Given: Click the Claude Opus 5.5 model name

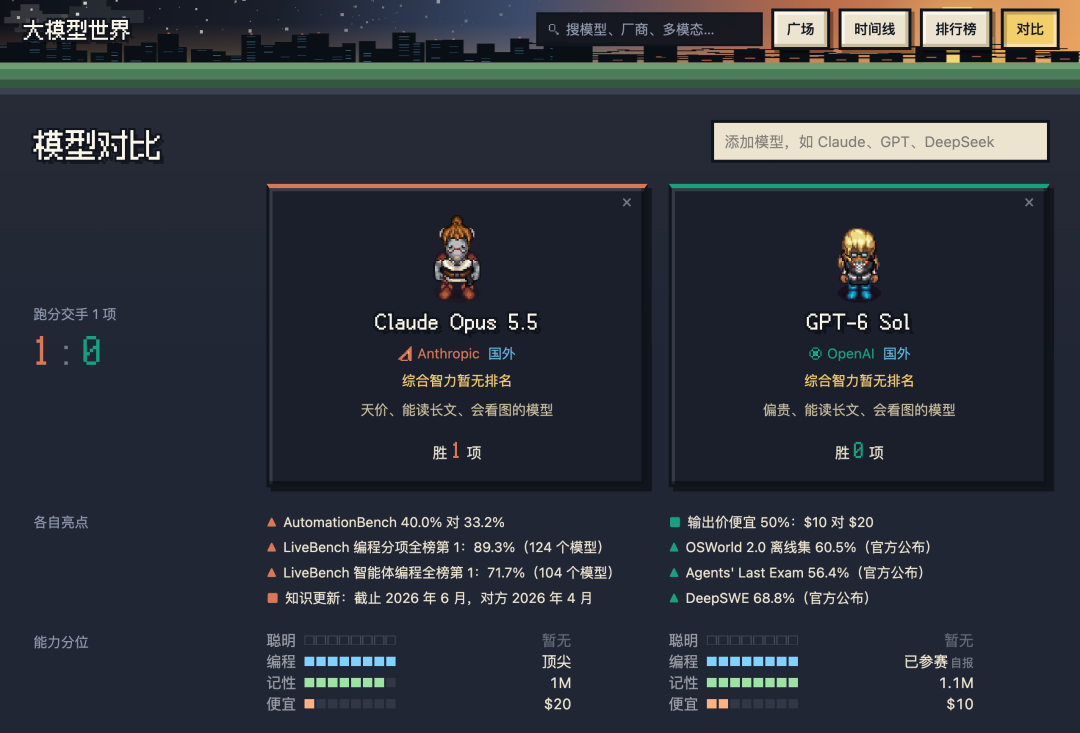Looking at the screenshot, I should (456, 322).
